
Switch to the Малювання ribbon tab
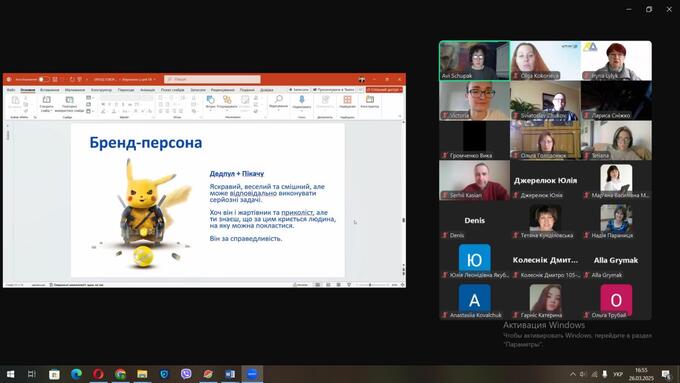point(75,90)
